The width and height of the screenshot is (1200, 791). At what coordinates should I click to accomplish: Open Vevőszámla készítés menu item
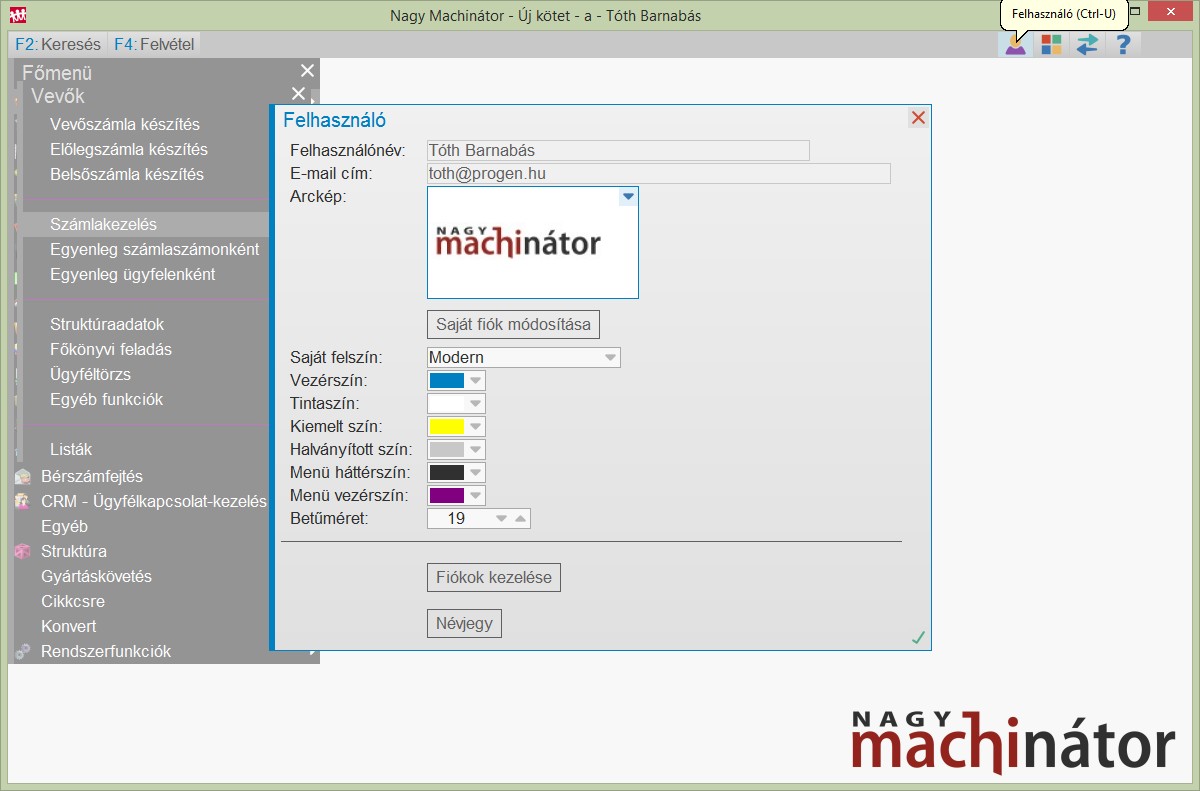(125, 125)
